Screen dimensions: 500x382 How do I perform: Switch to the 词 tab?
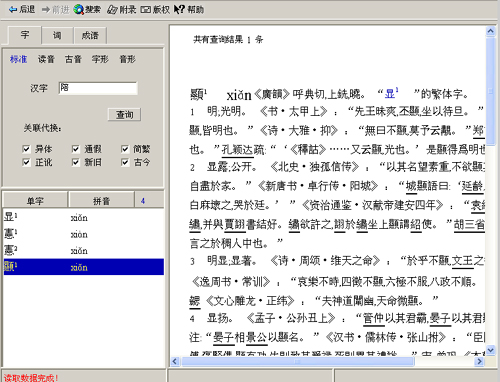57,35
